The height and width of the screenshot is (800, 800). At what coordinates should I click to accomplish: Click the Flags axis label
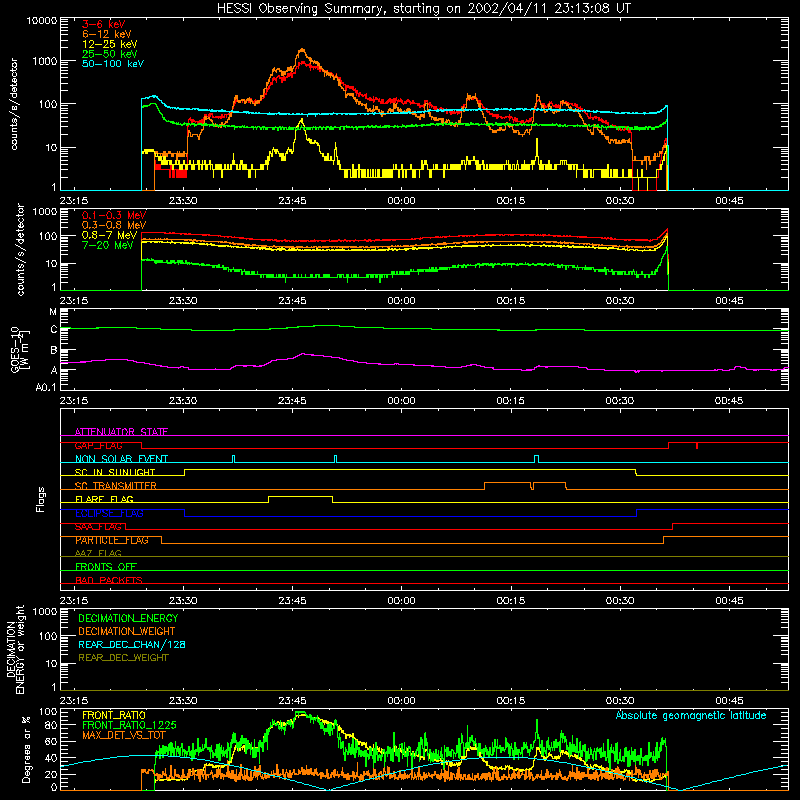tap(40, 499)
